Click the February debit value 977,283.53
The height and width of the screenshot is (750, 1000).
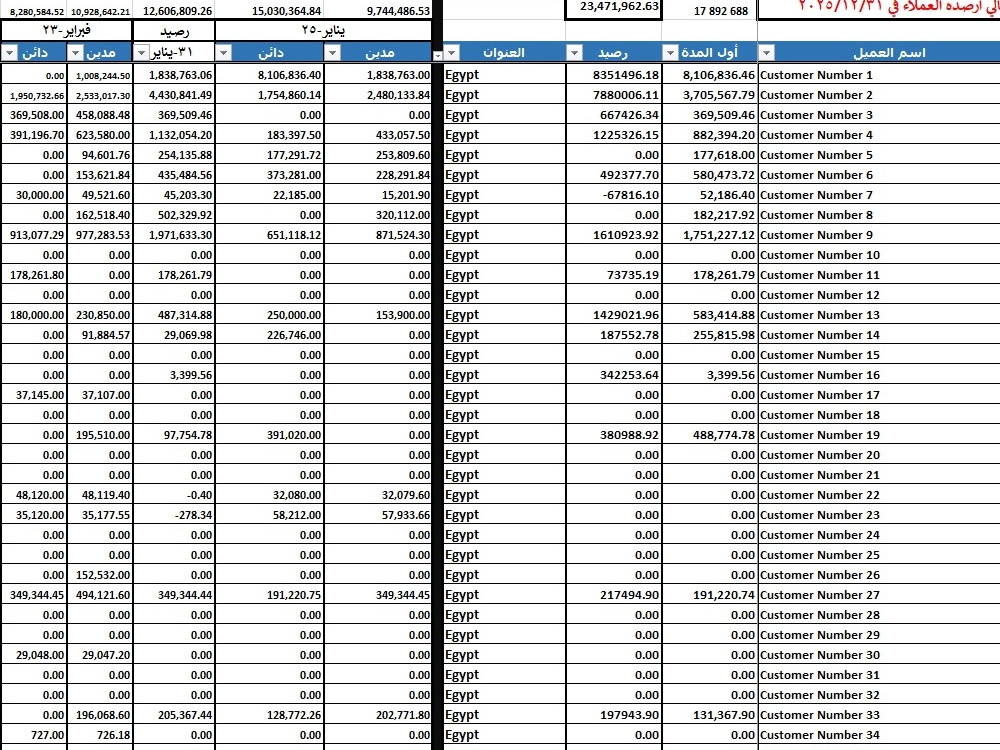coord(99,235)
